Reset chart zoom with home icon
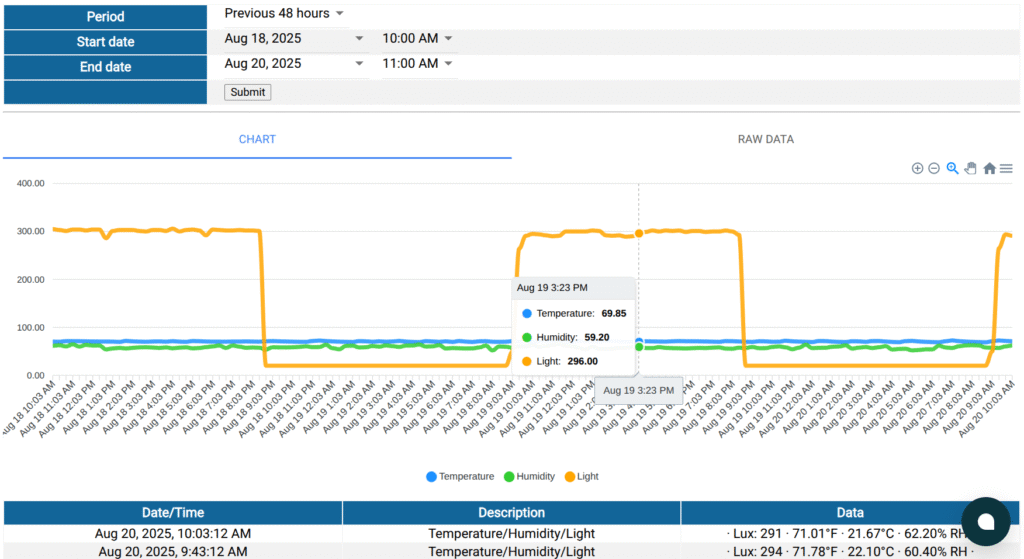This screenshot has width=1024, height=559. click(x=989, y=168)
